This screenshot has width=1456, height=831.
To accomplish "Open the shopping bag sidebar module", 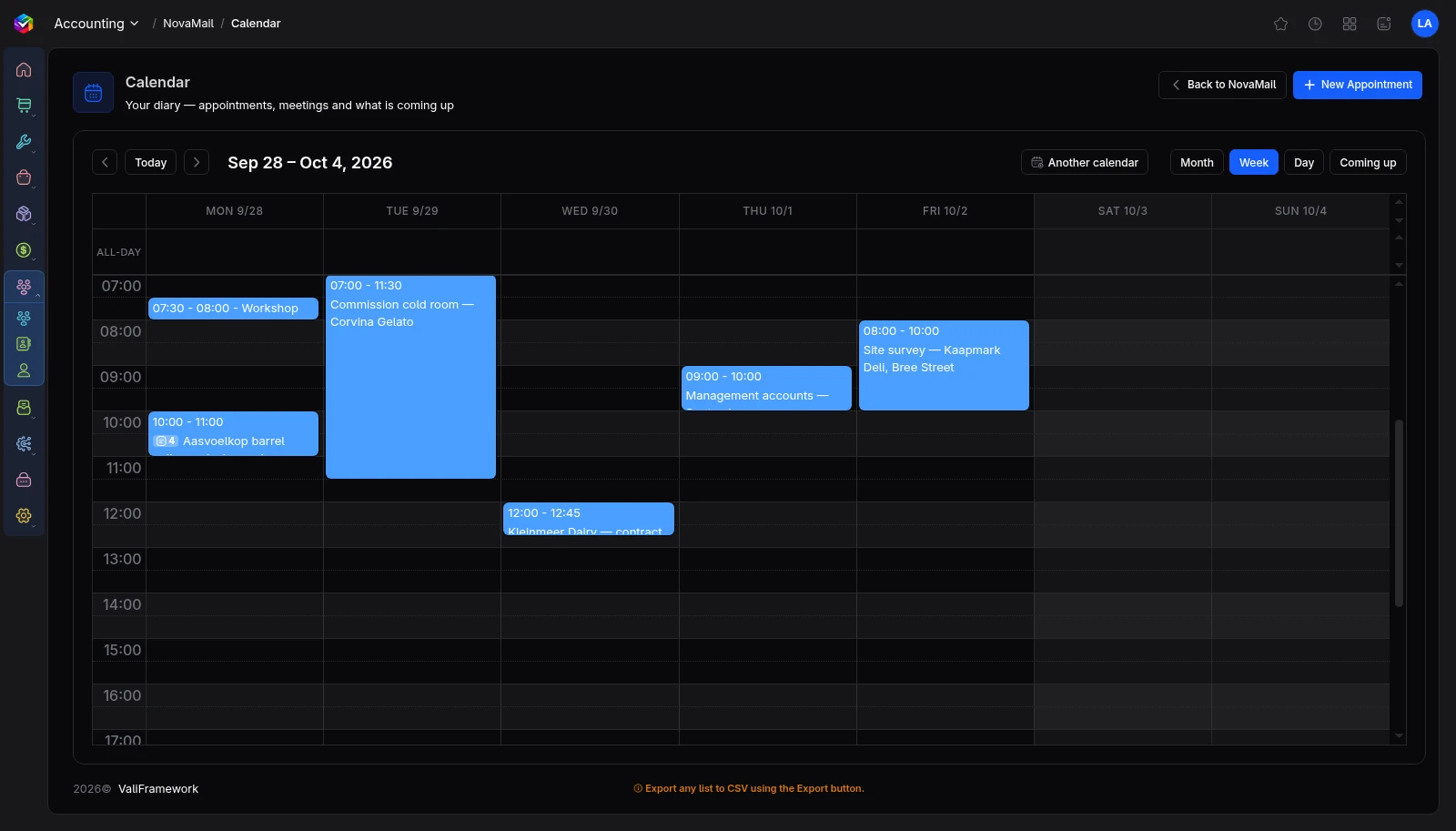I will click(24, 177).
